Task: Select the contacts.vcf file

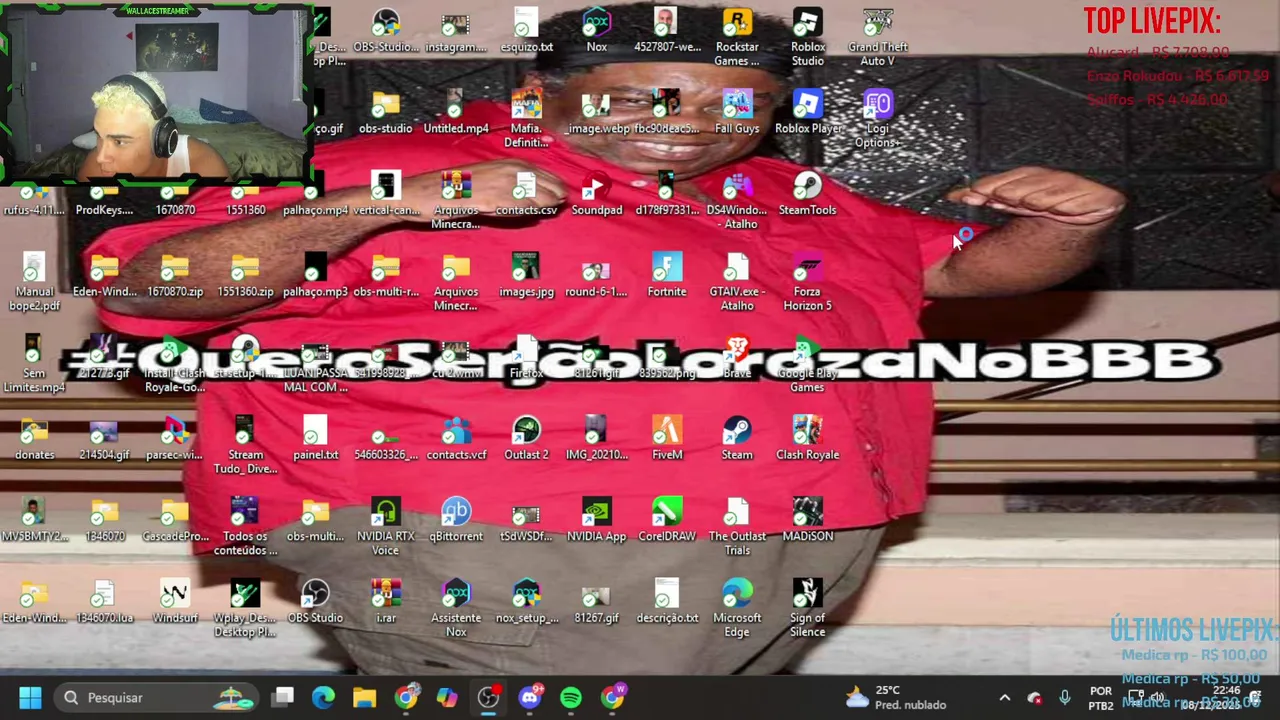Action: pos(456,439)
